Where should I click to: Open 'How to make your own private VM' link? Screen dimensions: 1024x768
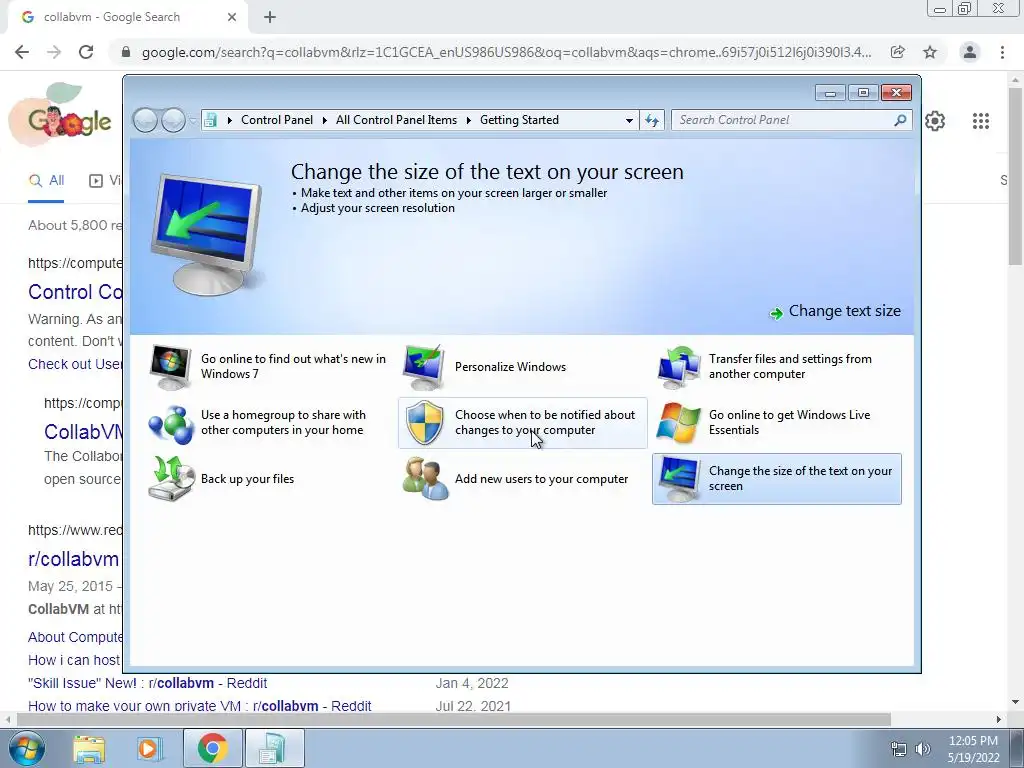(x=200, y=706)
